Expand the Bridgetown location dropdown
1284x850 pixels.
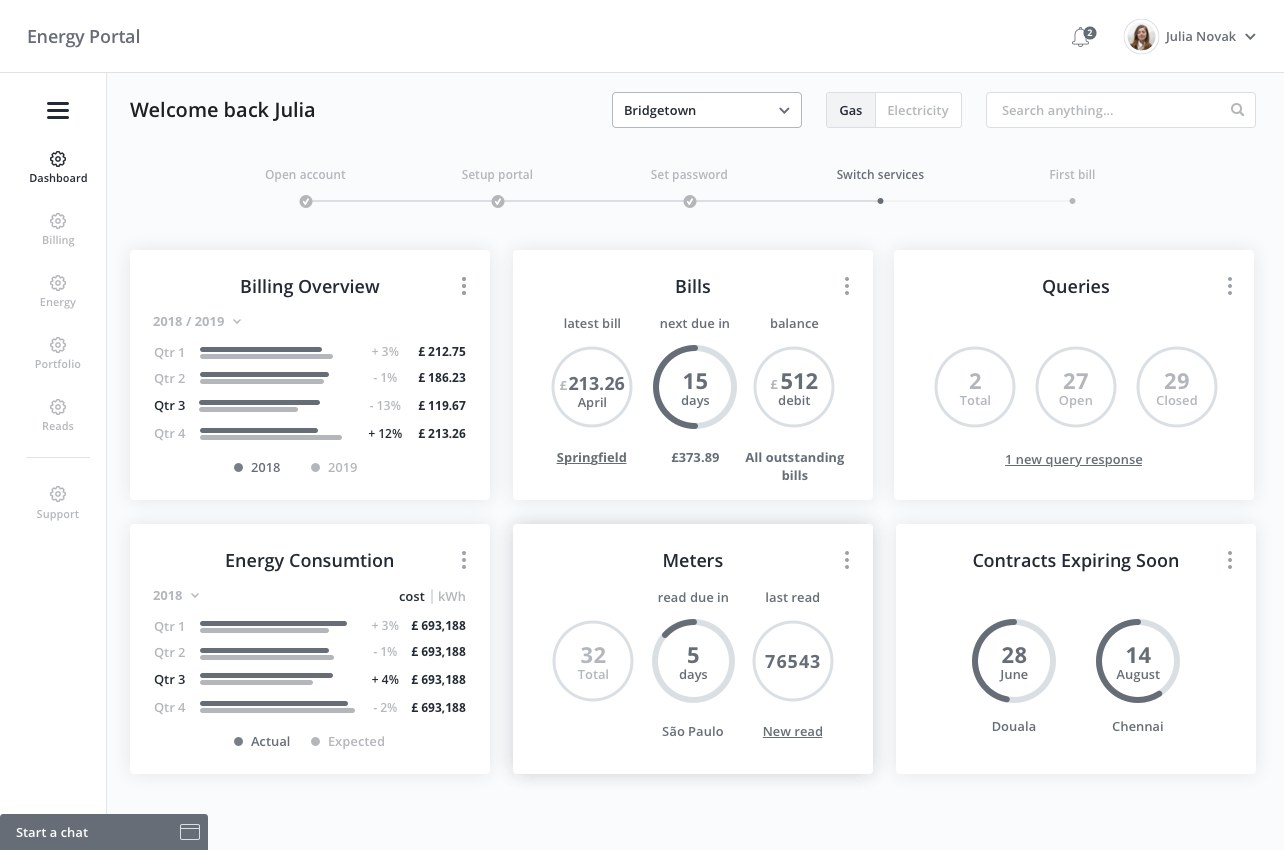tap(706, 110)
